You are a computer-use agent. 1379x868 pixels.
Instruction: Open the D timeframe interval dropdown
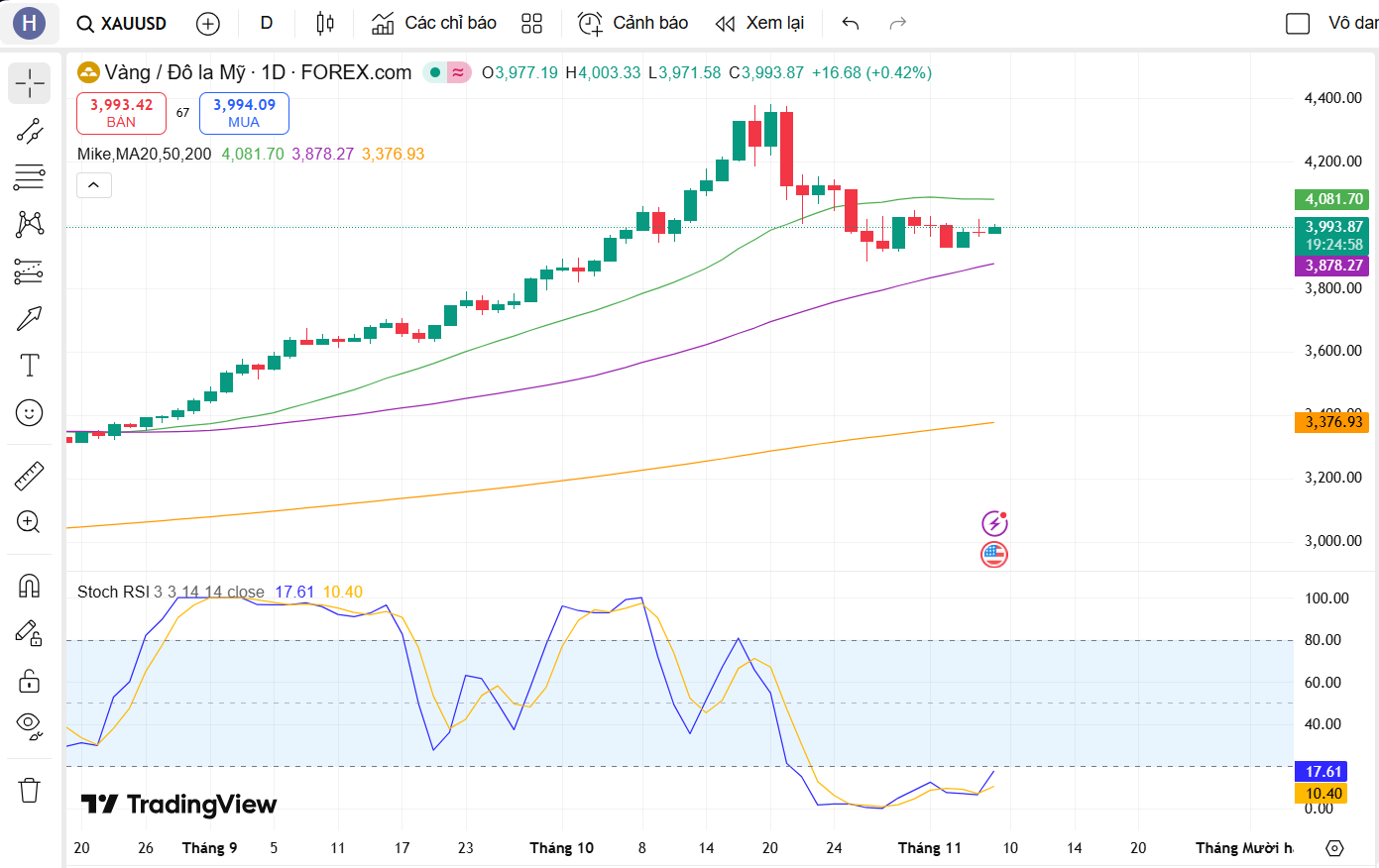(266, 23)
